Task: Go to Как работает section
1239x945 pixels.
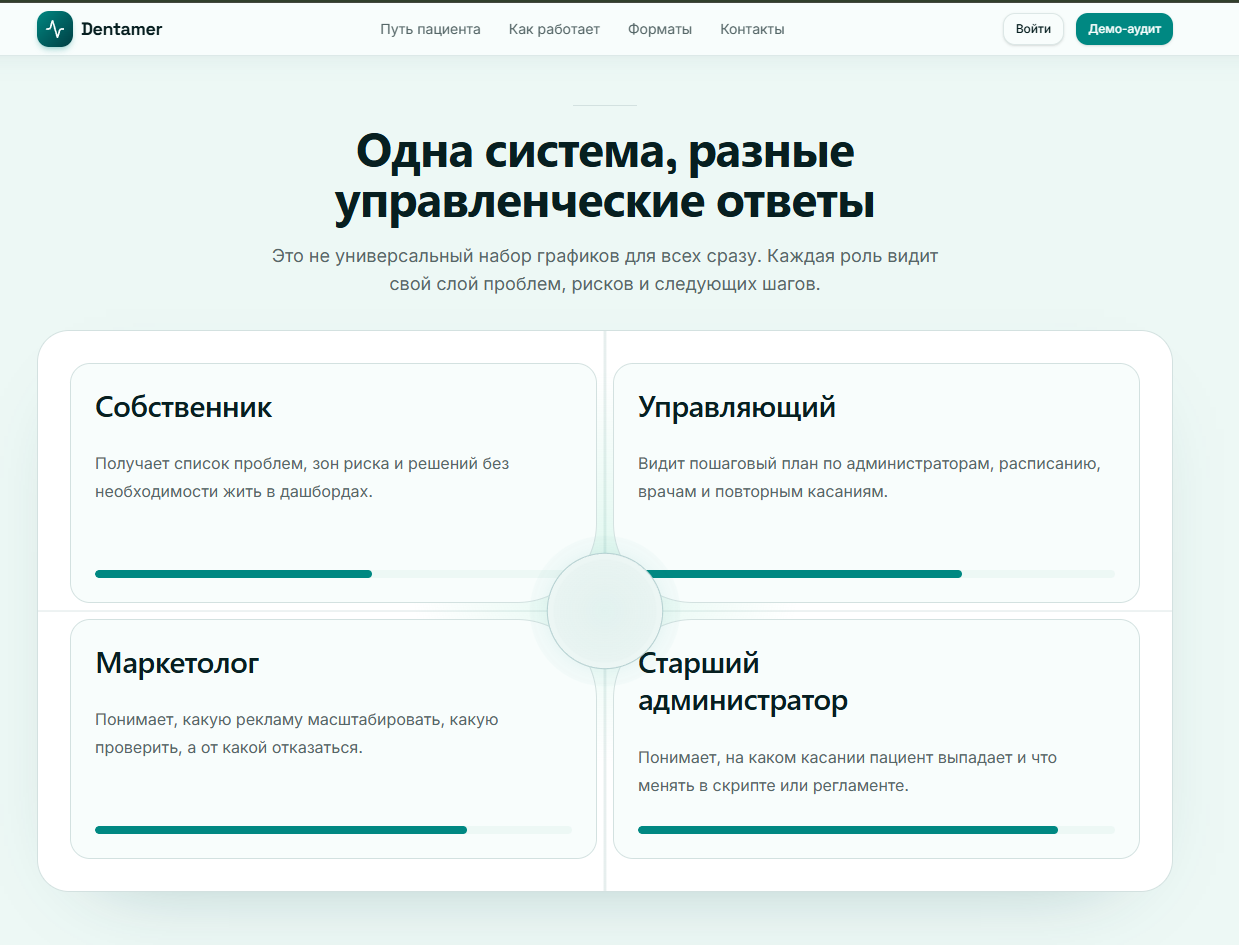Action: (554, 29)
